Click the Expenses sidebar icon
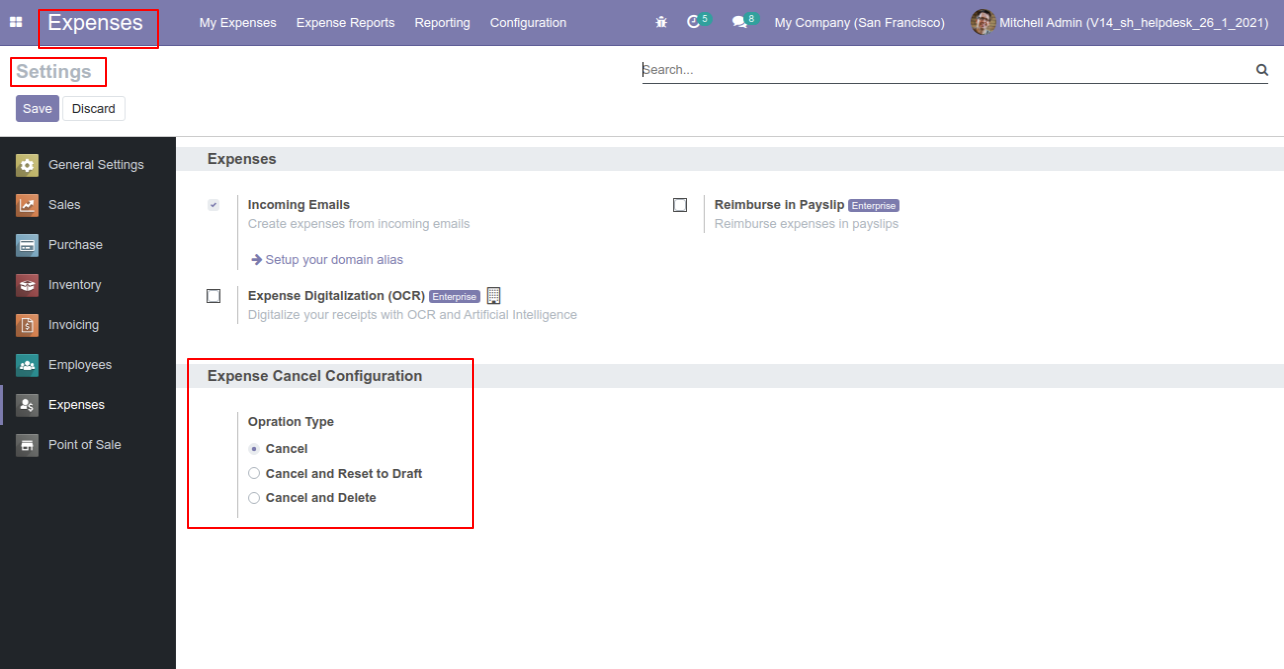The height and width of the screenshot is (669, 1284). (x=27, y=405)
